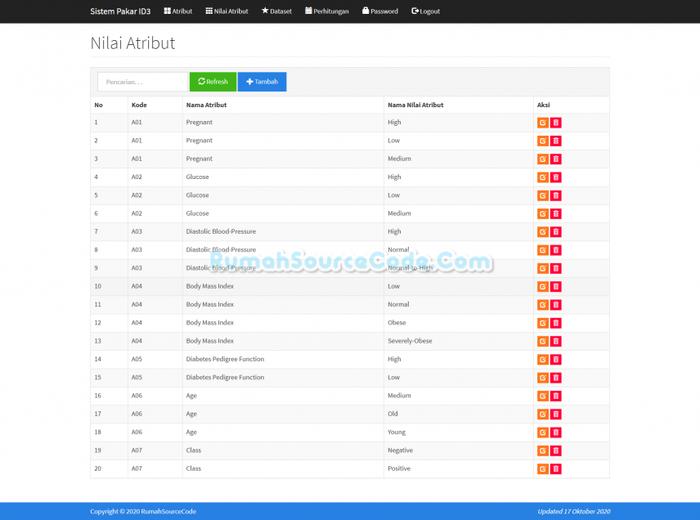Edit the Glucose High attribute value

(x=543, y=177)
